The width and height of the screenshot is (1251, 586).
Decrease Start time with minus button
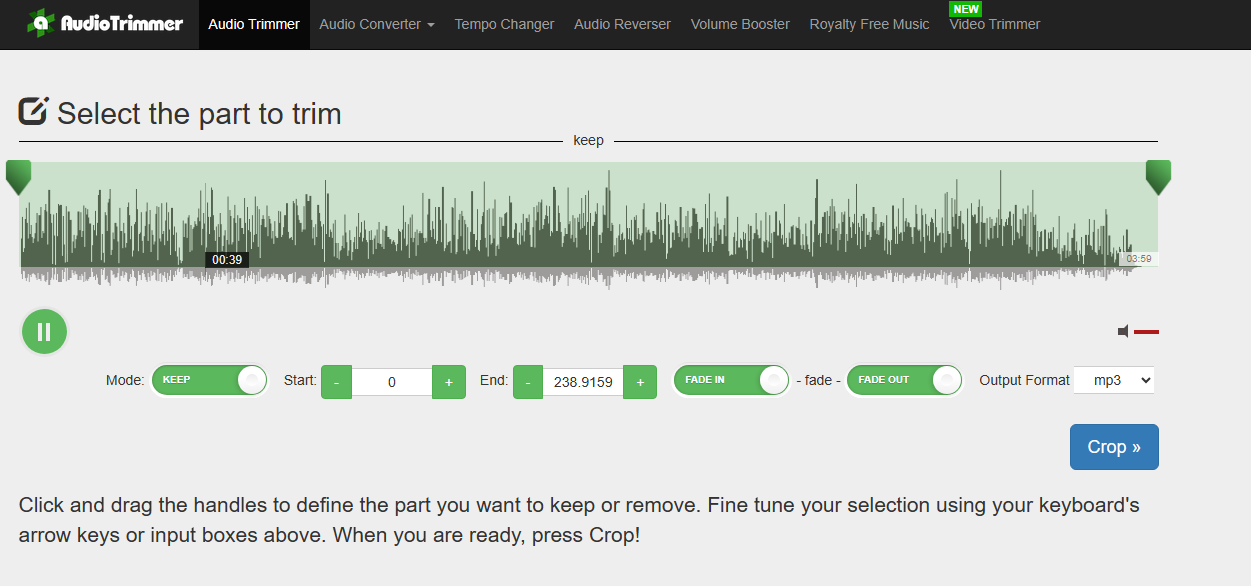[336, 382]
